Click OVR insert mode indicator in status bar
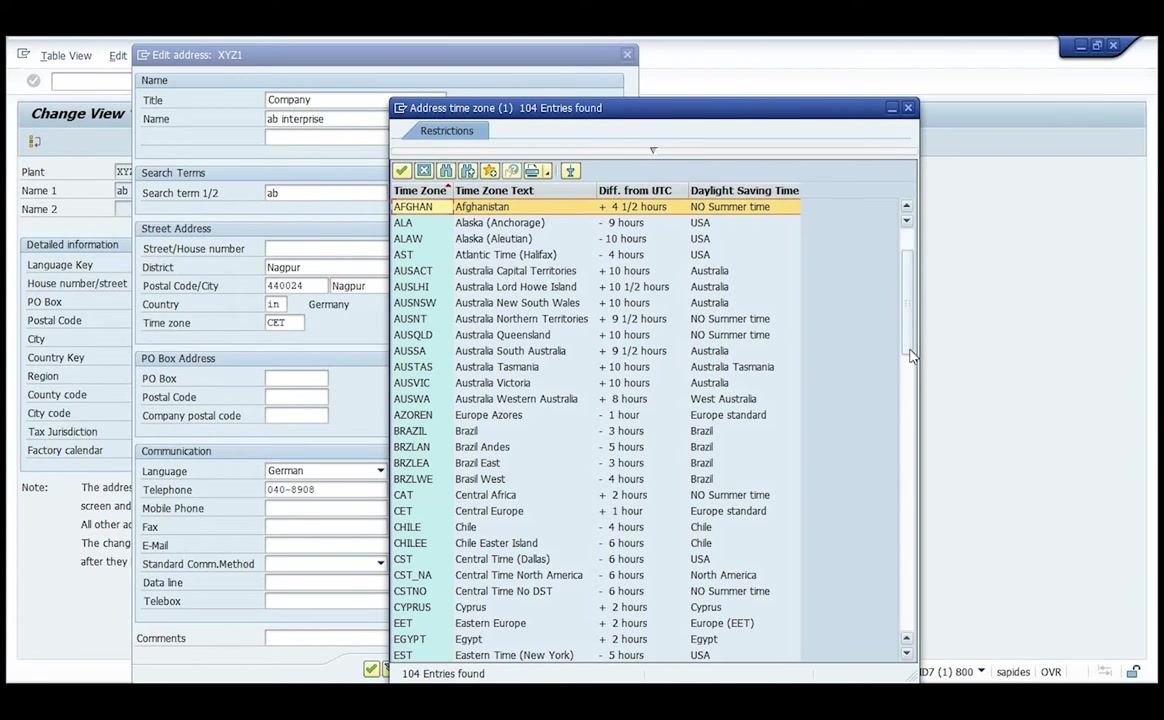 1050,672
